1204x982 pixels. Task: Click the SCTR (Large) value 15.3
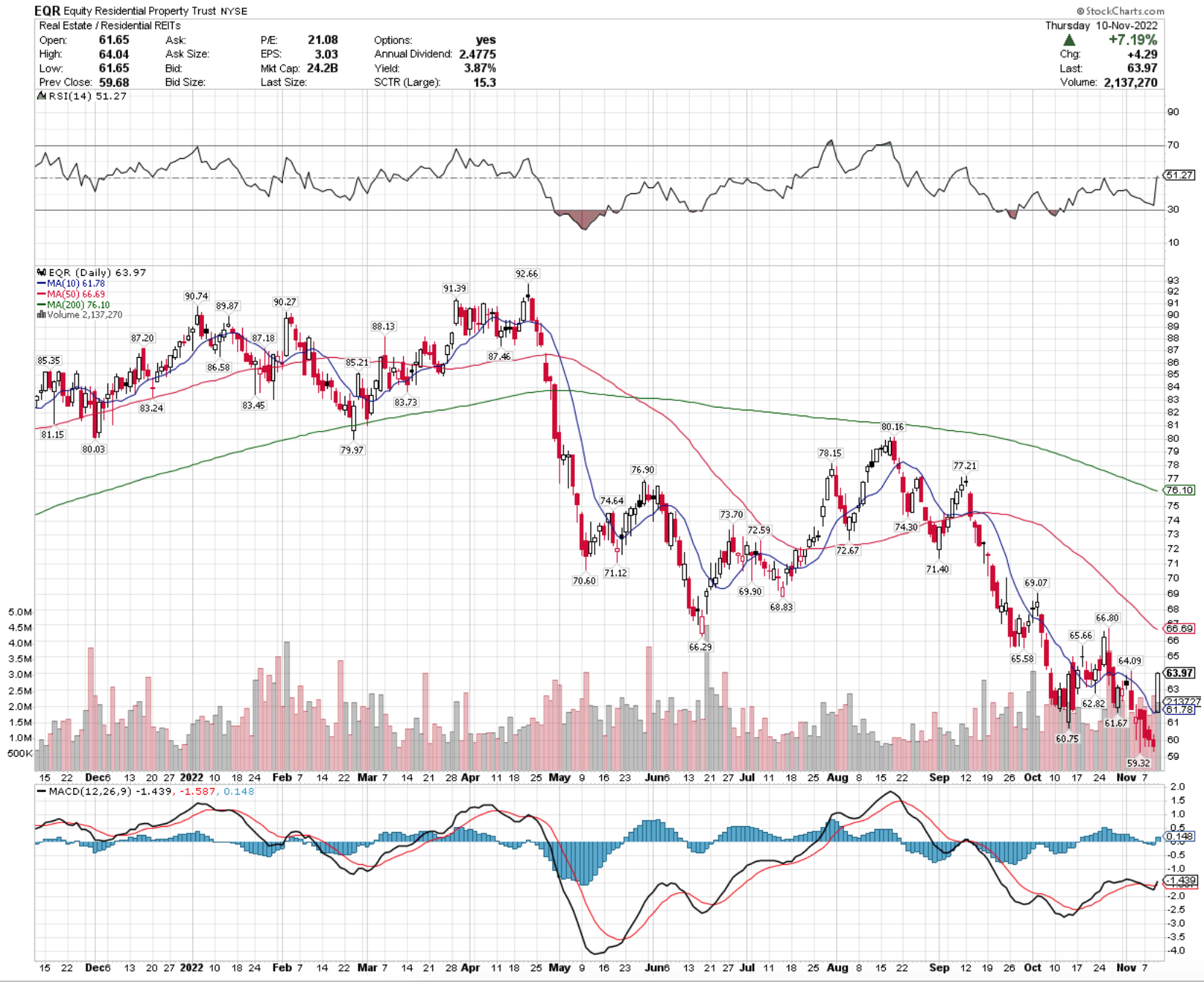tap(484, 82)
